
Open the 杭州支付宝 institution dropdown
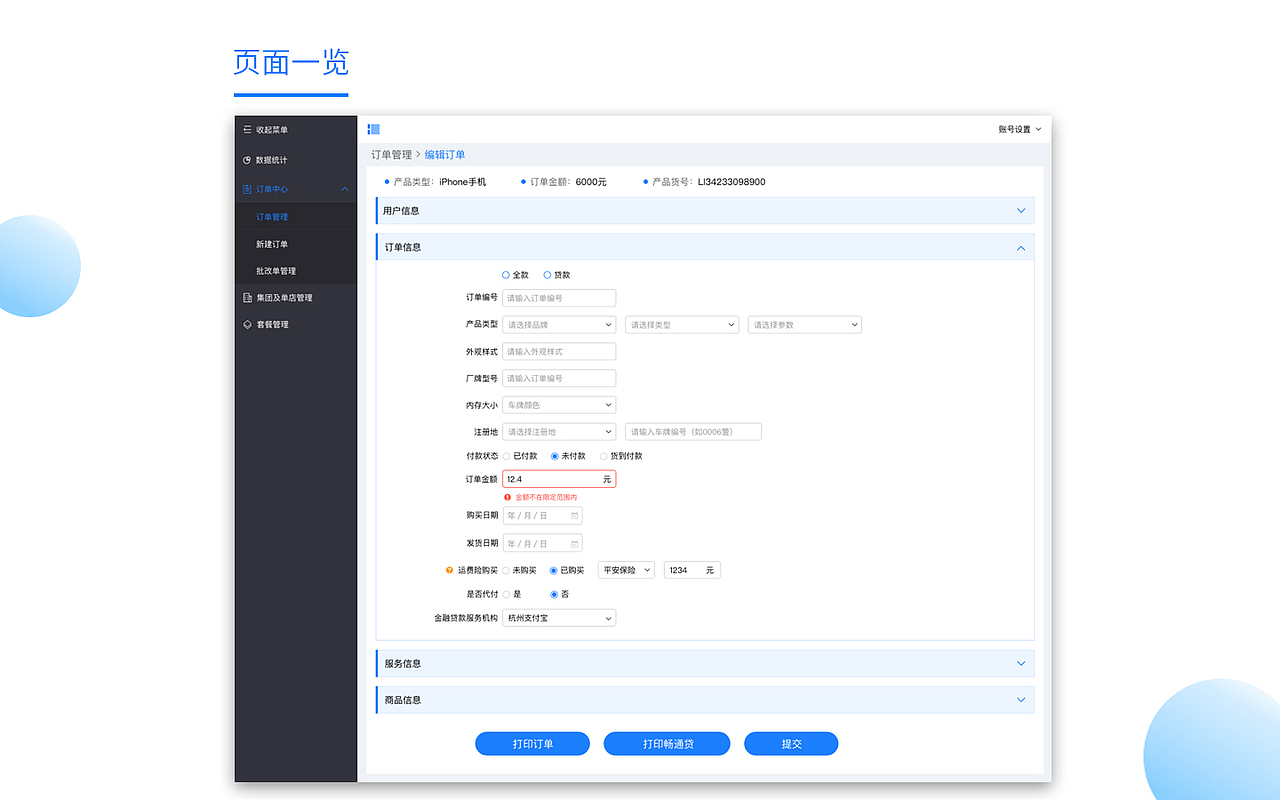coord(559,618)
